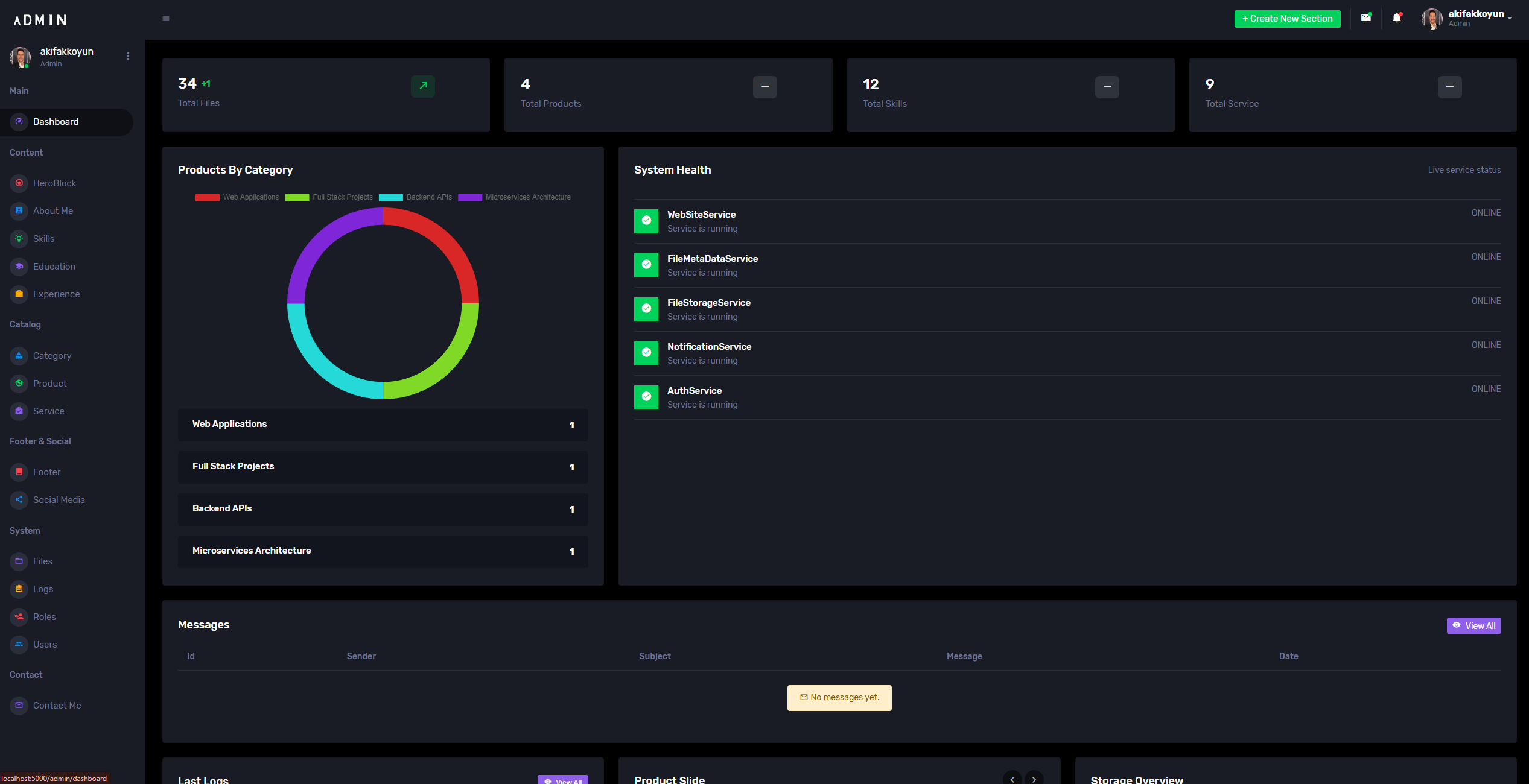Open the mail envelope icon
Image resolution: width=1529 pixels, height=784 pixels.
[x=1366, y=18]
